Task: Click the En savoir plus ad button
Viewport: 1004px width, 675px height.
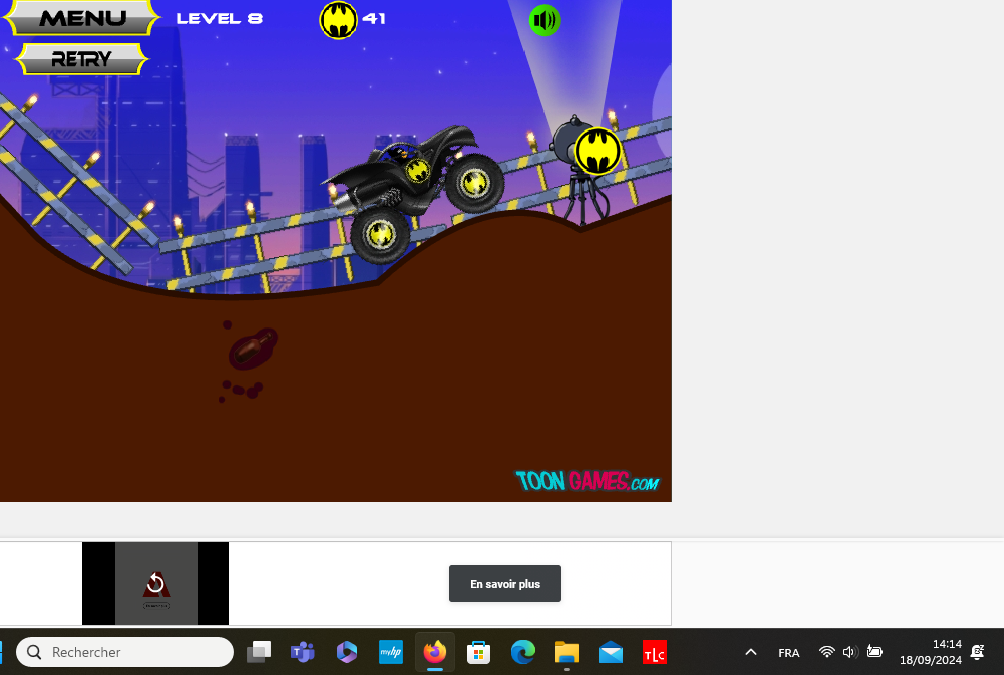Action: 505,583
